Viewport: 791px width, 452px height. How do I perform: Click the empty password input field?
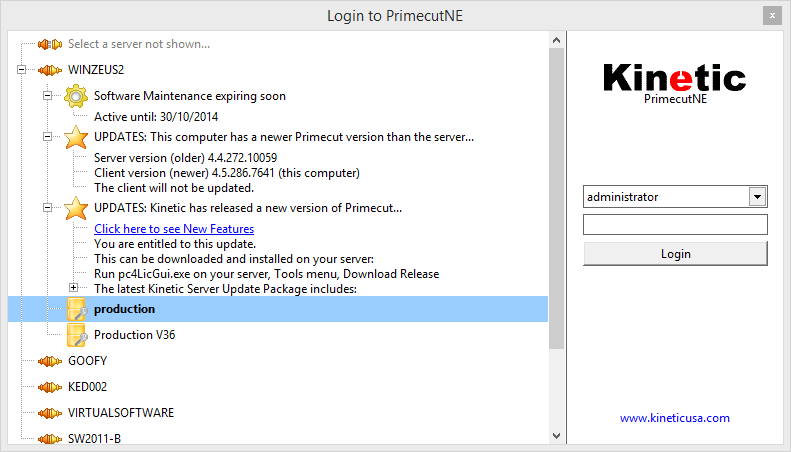(675, 224)
